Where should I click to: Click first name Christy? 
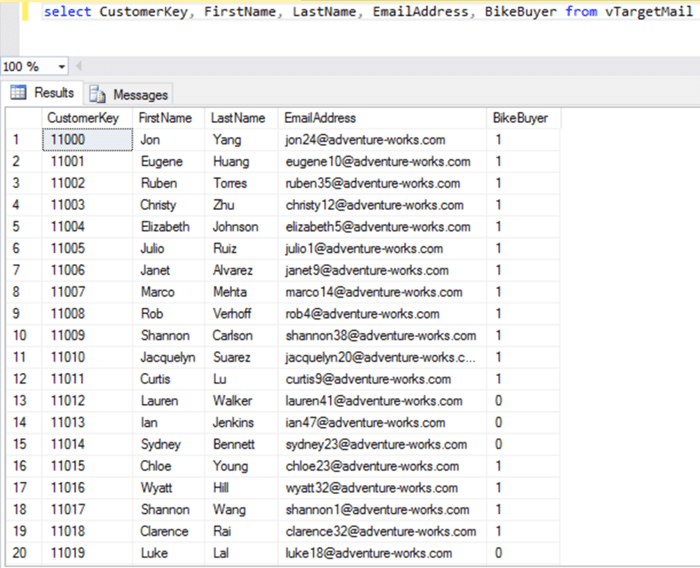pos(158,205)
